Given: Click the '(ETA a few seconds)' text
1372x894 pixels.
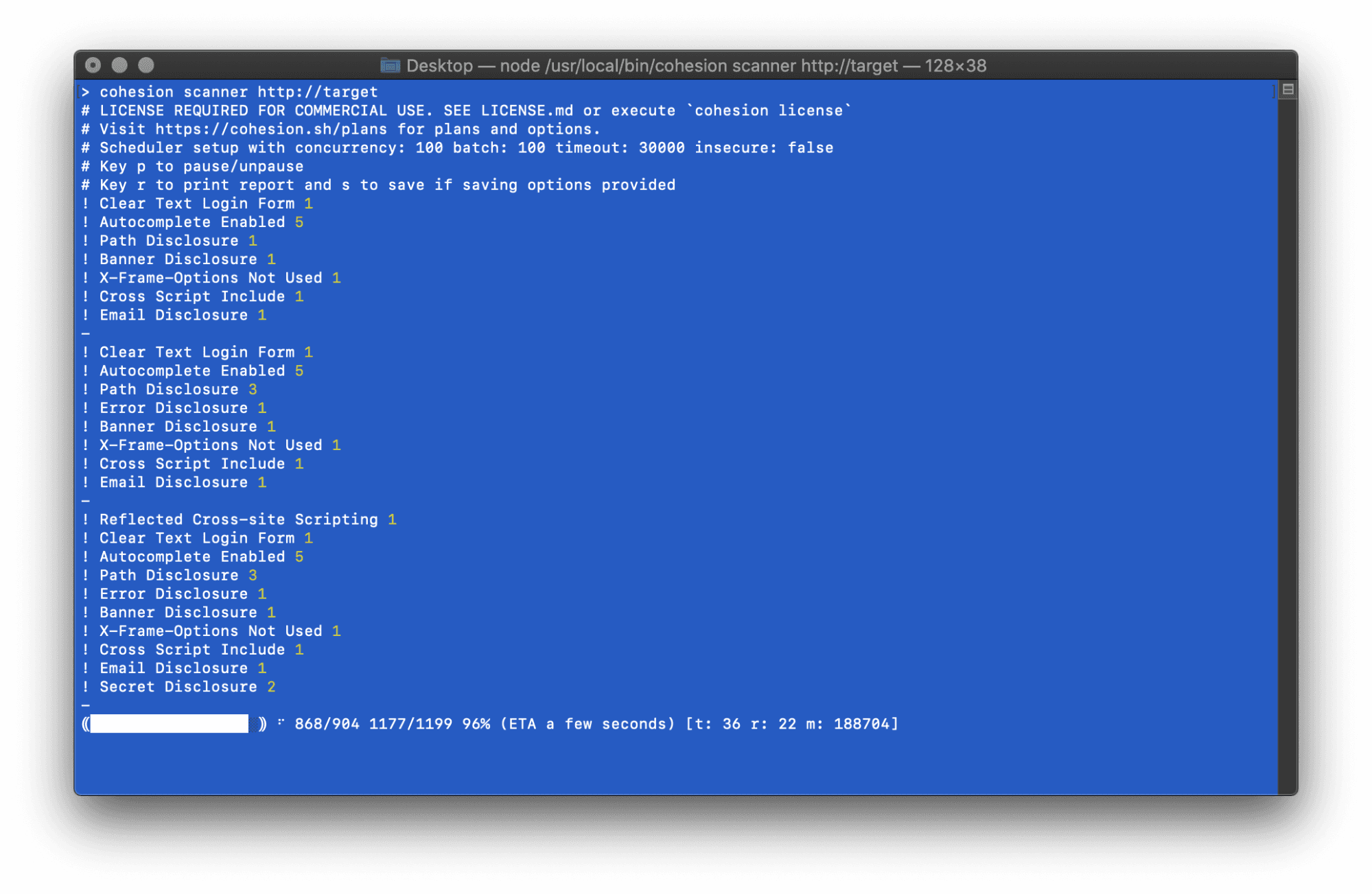Looking at the screenshot, I should tap(588, 724).
